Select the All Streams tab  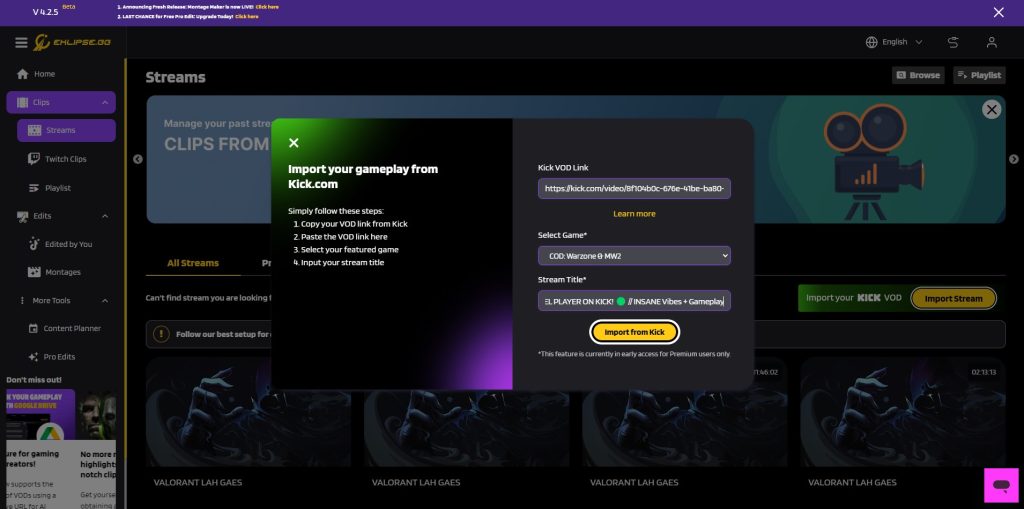click(x=193, y=263)
